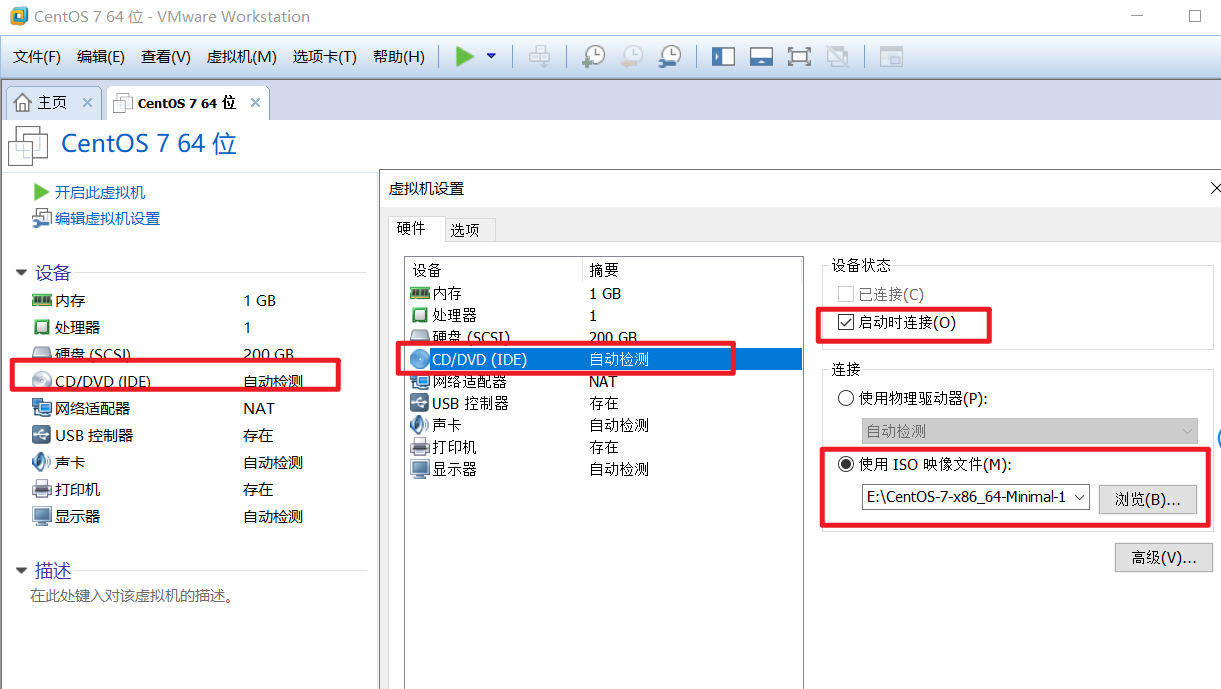
Task: Select 硬盘 (SCSI) row in the 虚拟机设置 list
Action: click(x=603, y=337)
